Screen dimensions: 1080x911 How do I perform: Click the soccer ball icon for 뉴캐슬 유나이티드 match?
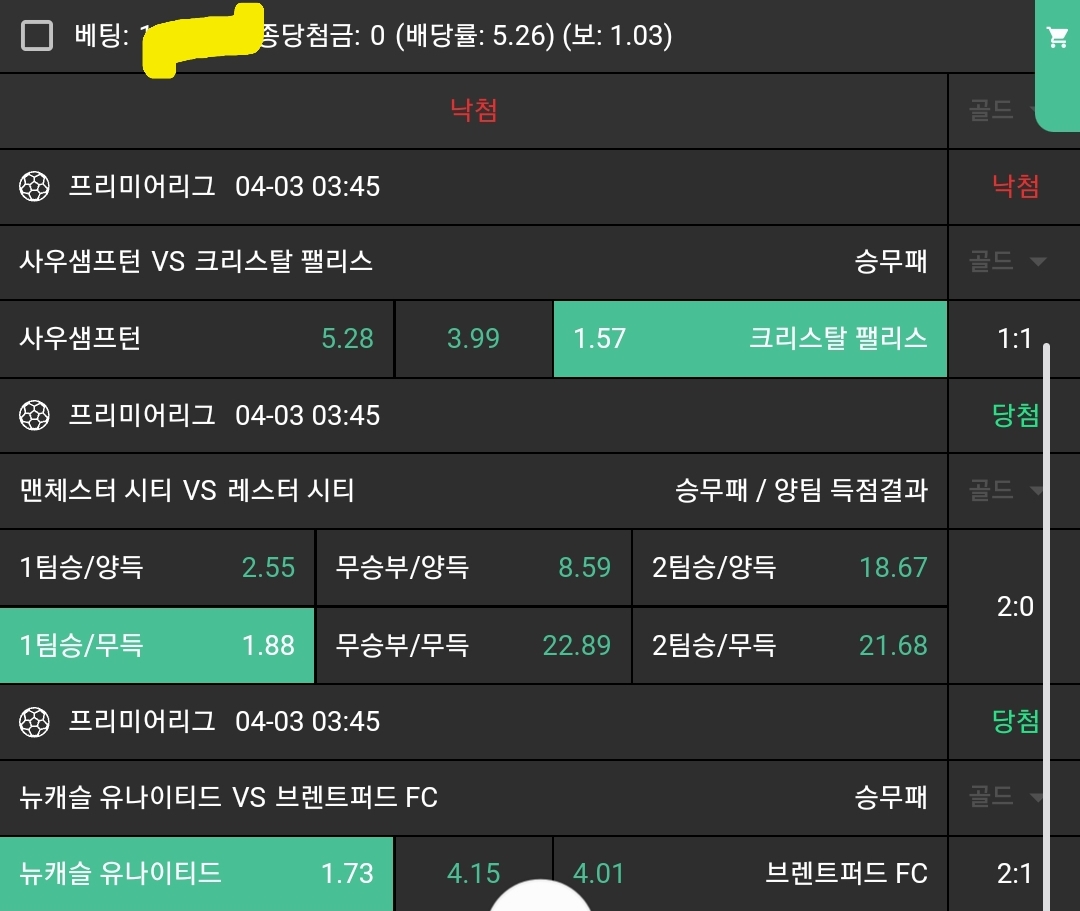point(35,723)
